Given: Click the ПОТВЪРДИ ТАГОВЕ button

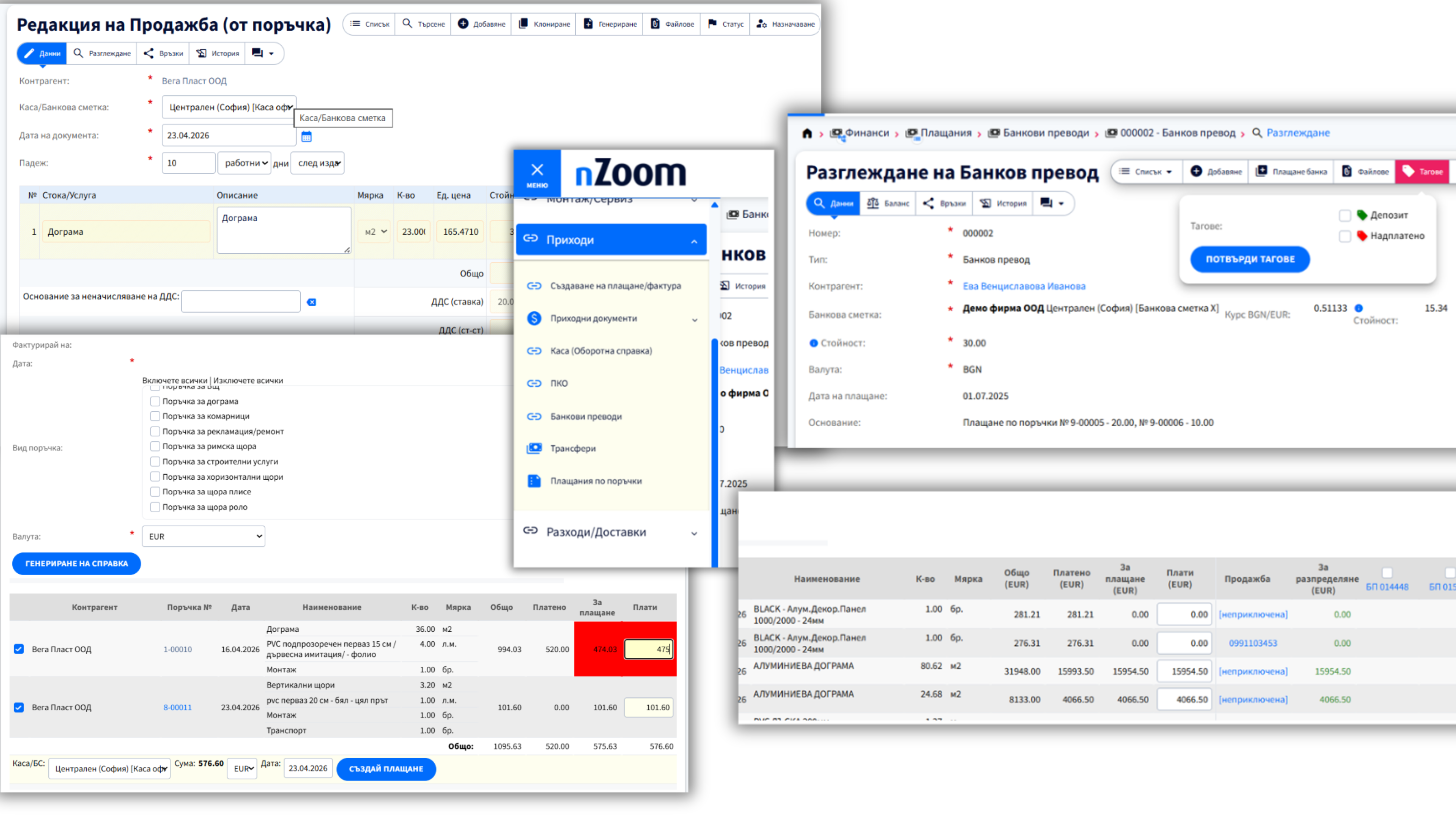Looking at the screenshot, I should [1250, 259].
